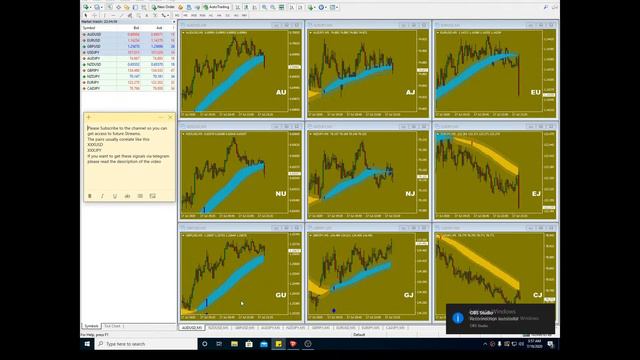Image resolution: width=640 pixels, height=360 pixels.
Task: Click the Zoom Out magnifier icon
Action: click(x=273, y=7)
